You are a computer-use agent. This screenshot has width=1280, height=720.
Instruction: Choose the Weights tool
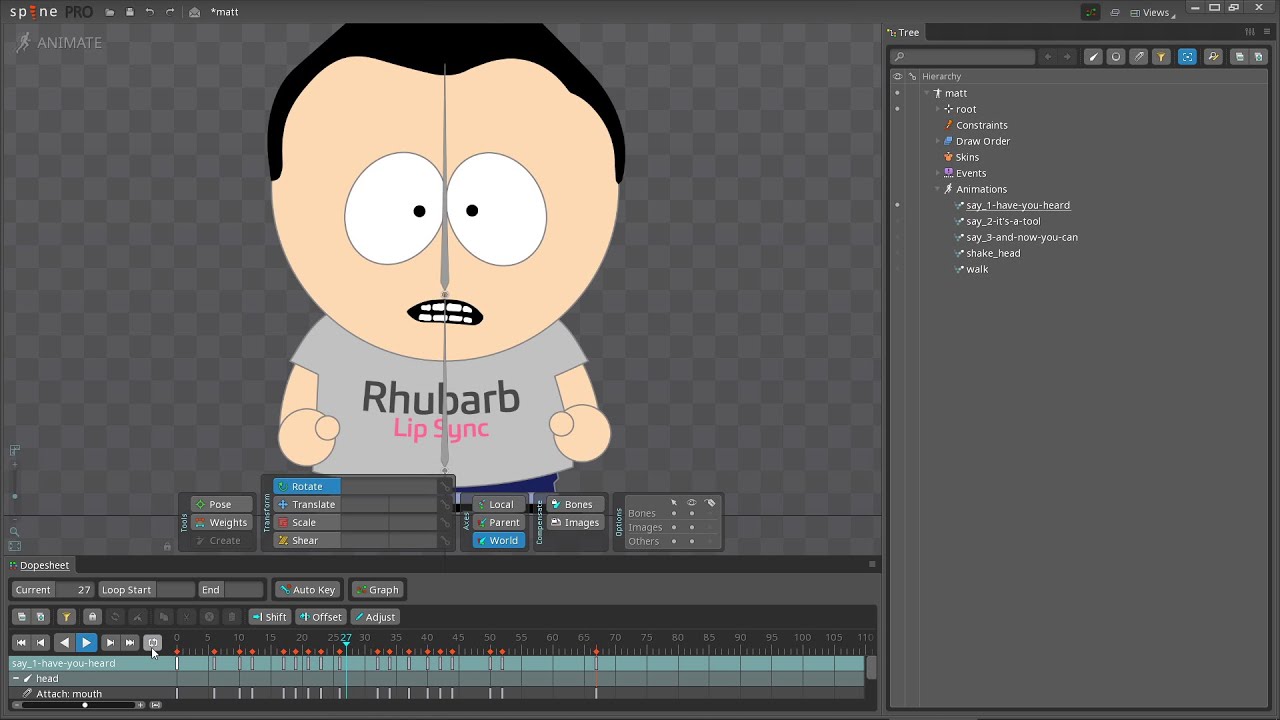(220, 522)
